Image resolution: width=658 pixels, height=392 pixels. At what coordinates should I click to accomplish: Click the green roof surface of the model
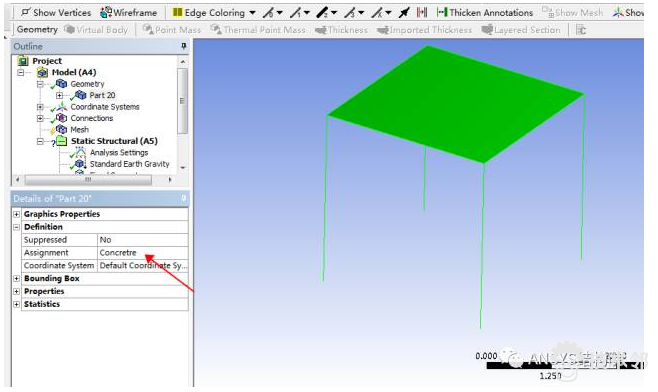pos(455,103)
